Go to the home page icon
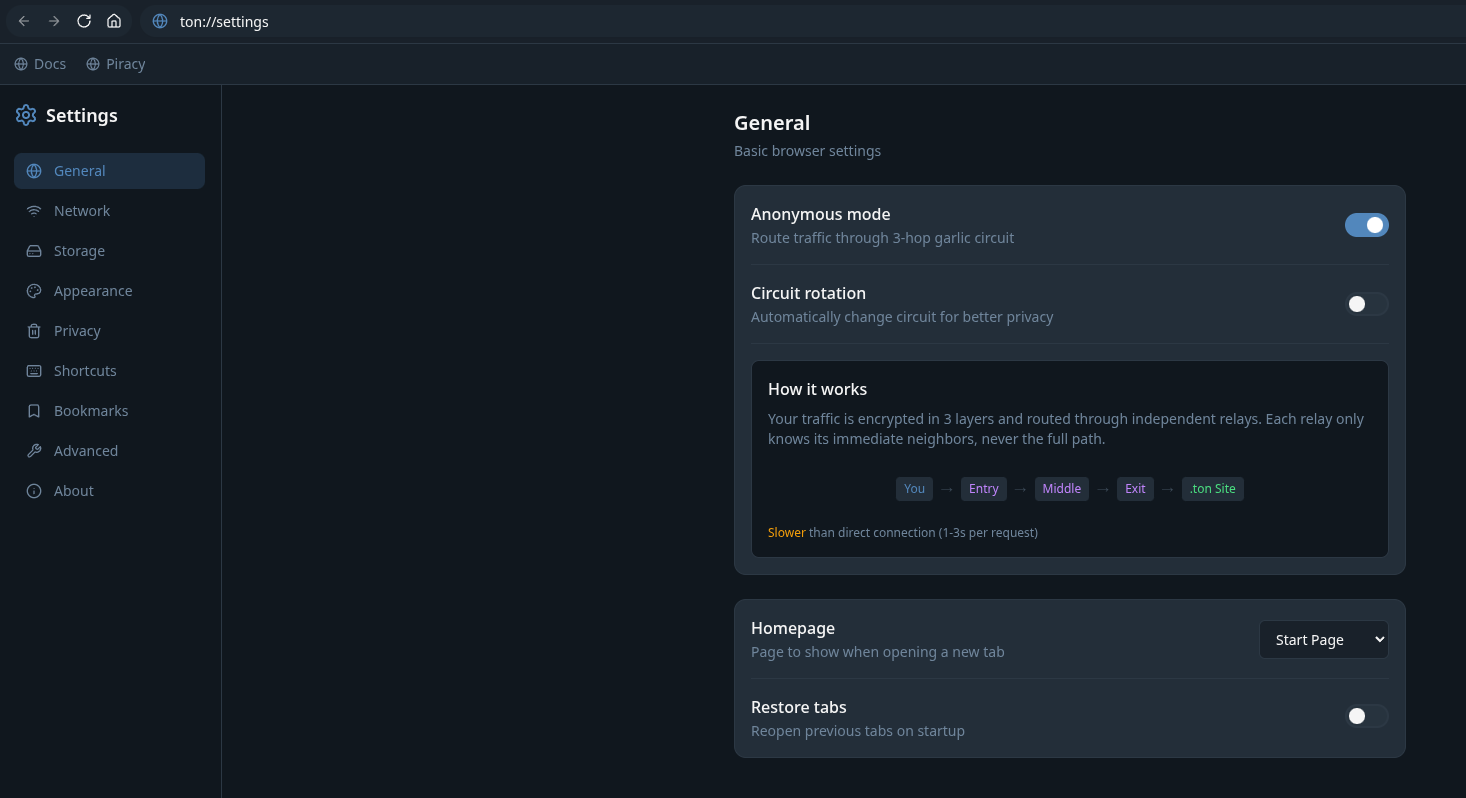Viewport: 1466px width, 798px height. point(114,21)
